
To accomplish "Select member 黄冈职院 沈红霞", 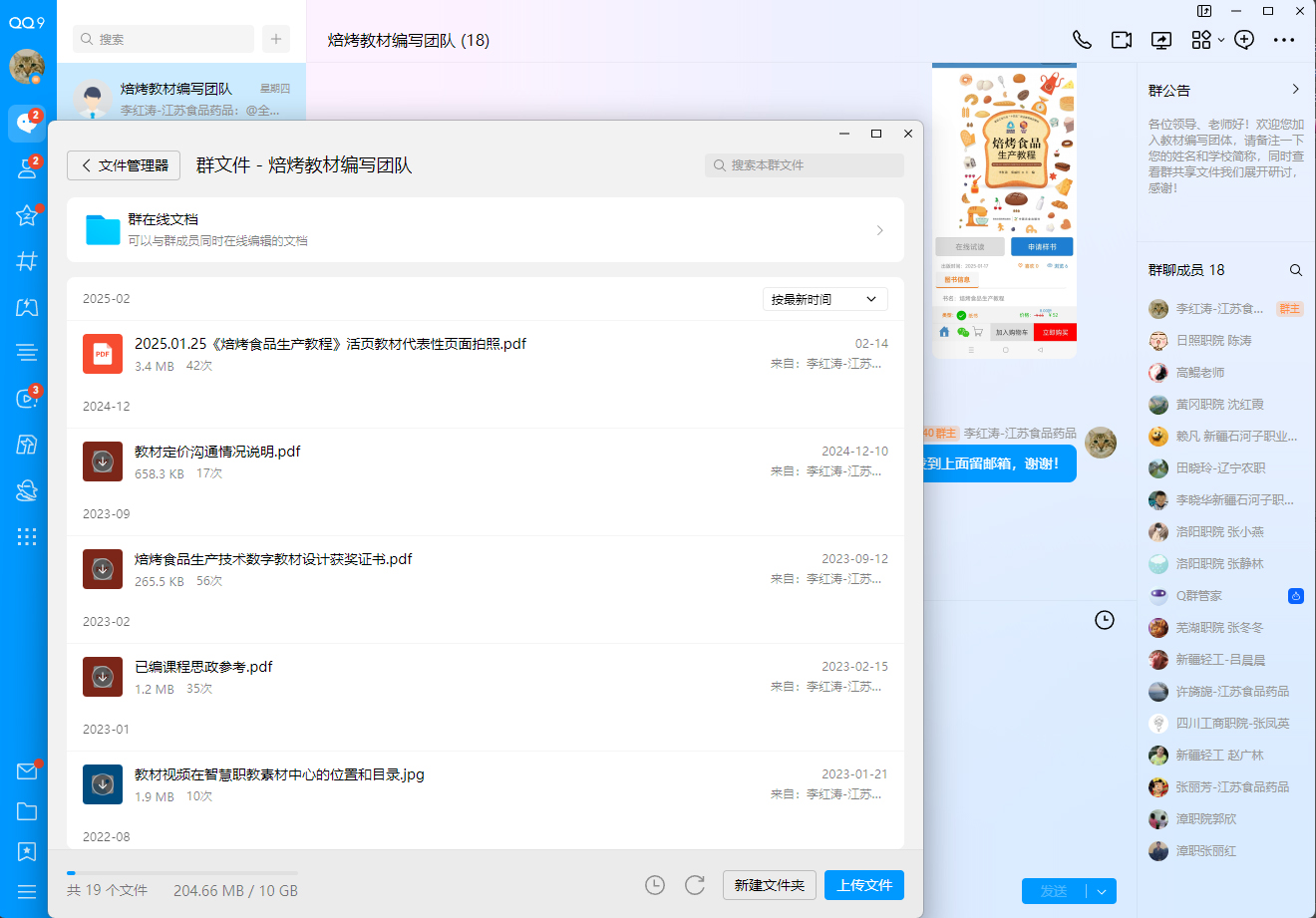I will 1226,405.
